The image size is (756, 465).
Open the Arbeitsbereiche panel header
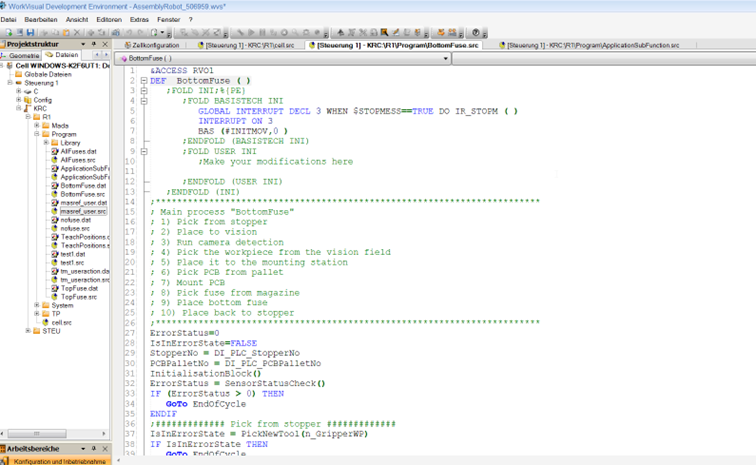pyautogui.click(x=40, y=449)
